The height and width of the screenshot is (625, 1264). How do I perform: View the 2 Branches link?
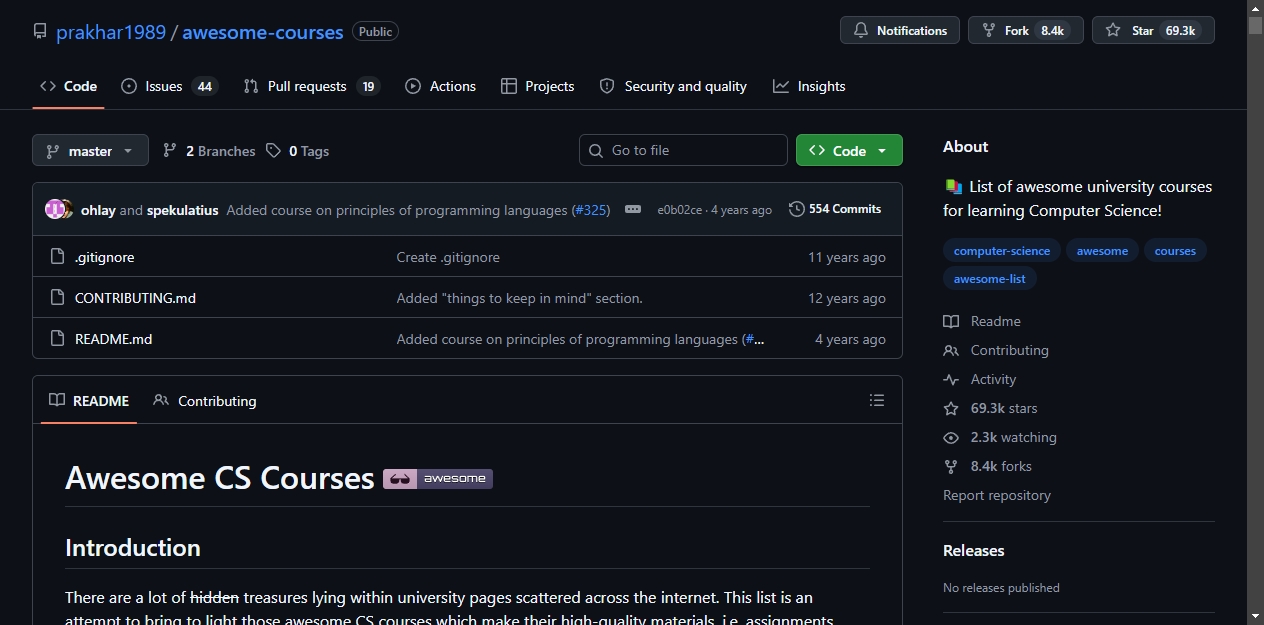point(208,151)
